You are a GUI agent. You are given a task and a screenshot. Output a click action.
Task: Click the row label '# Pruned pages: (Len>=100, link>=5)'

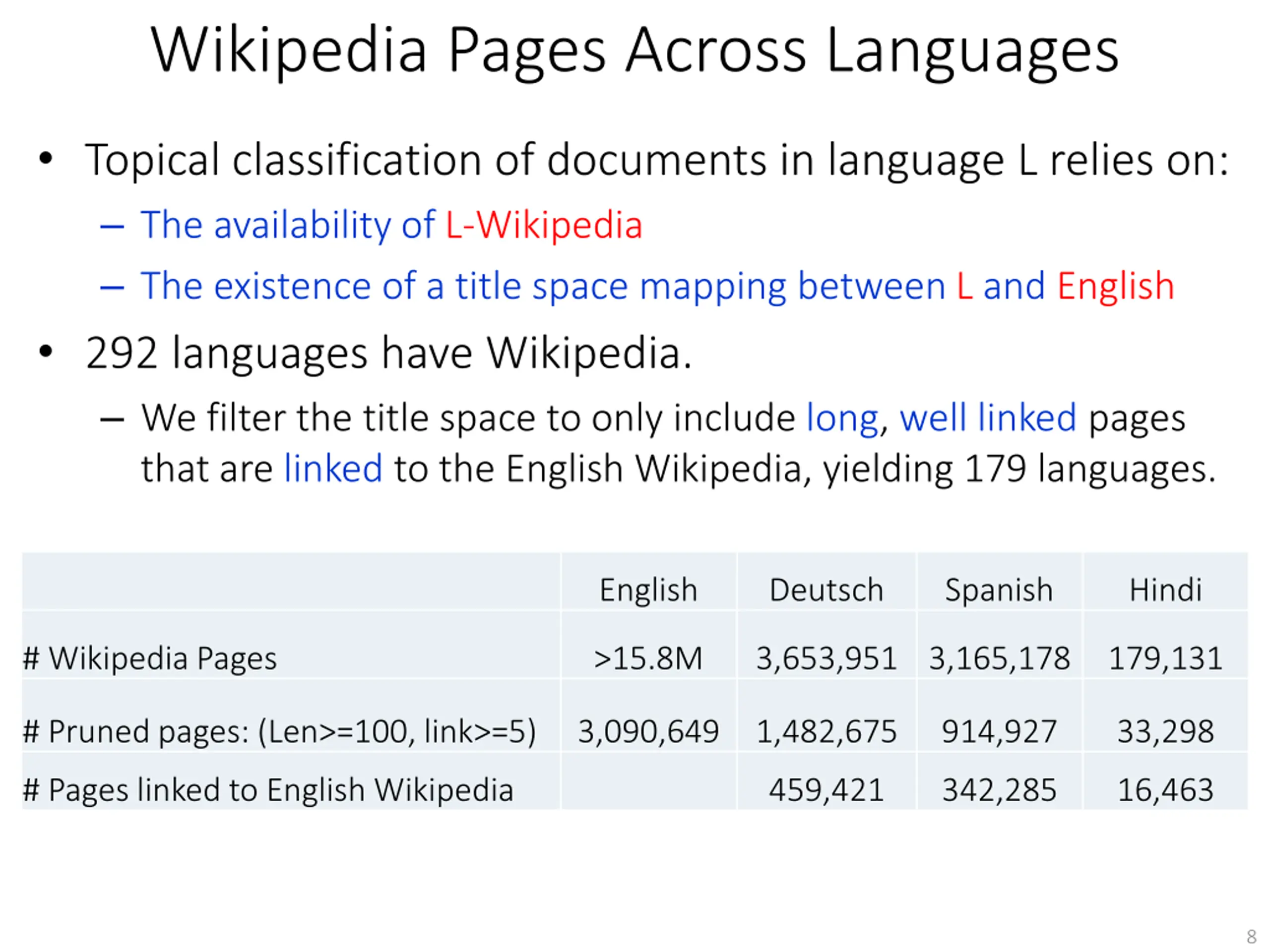(x=279, y=732)
